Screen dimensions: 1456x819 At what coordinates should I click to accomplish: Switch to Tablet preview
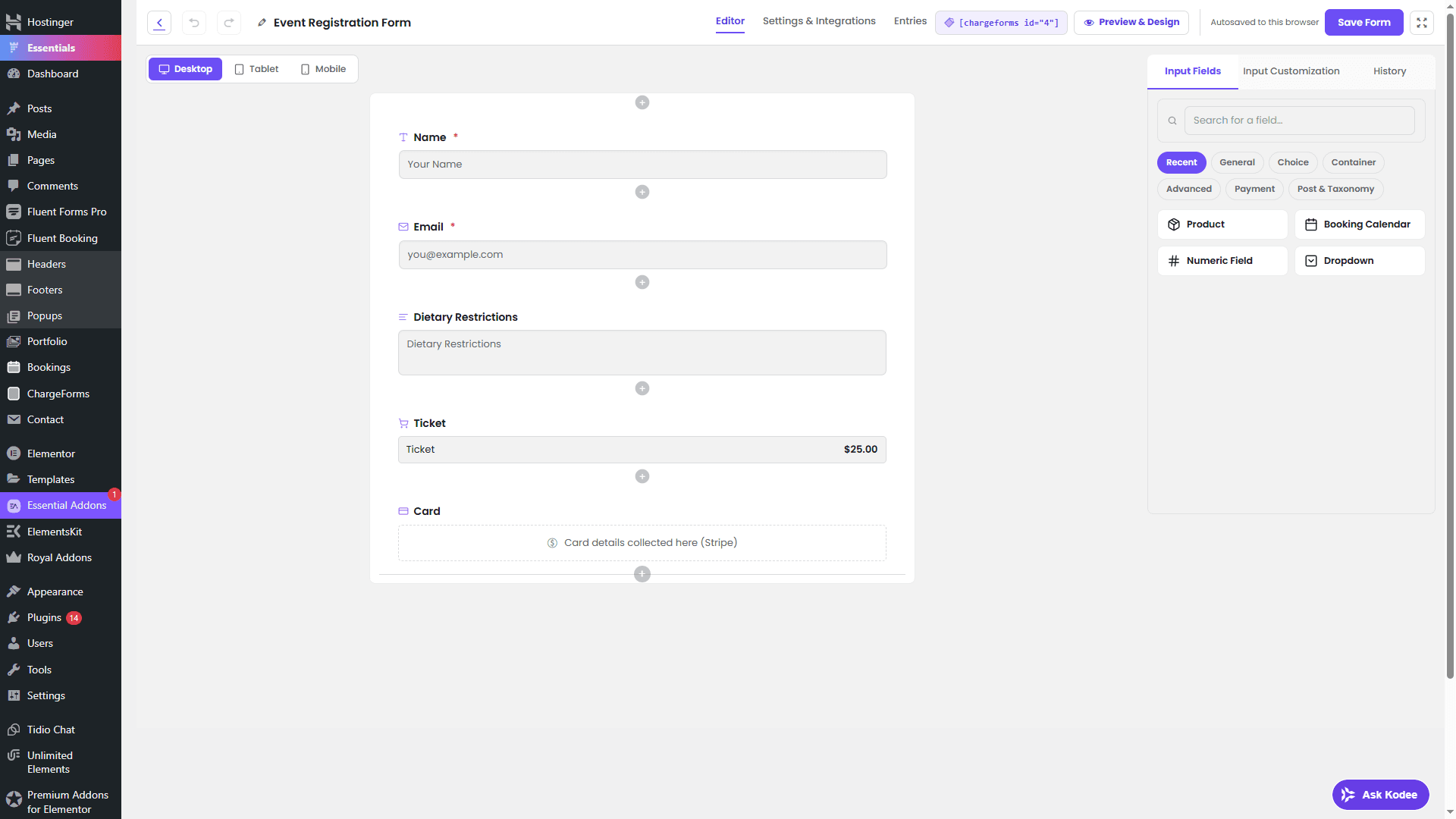click(x=256, y=69)
